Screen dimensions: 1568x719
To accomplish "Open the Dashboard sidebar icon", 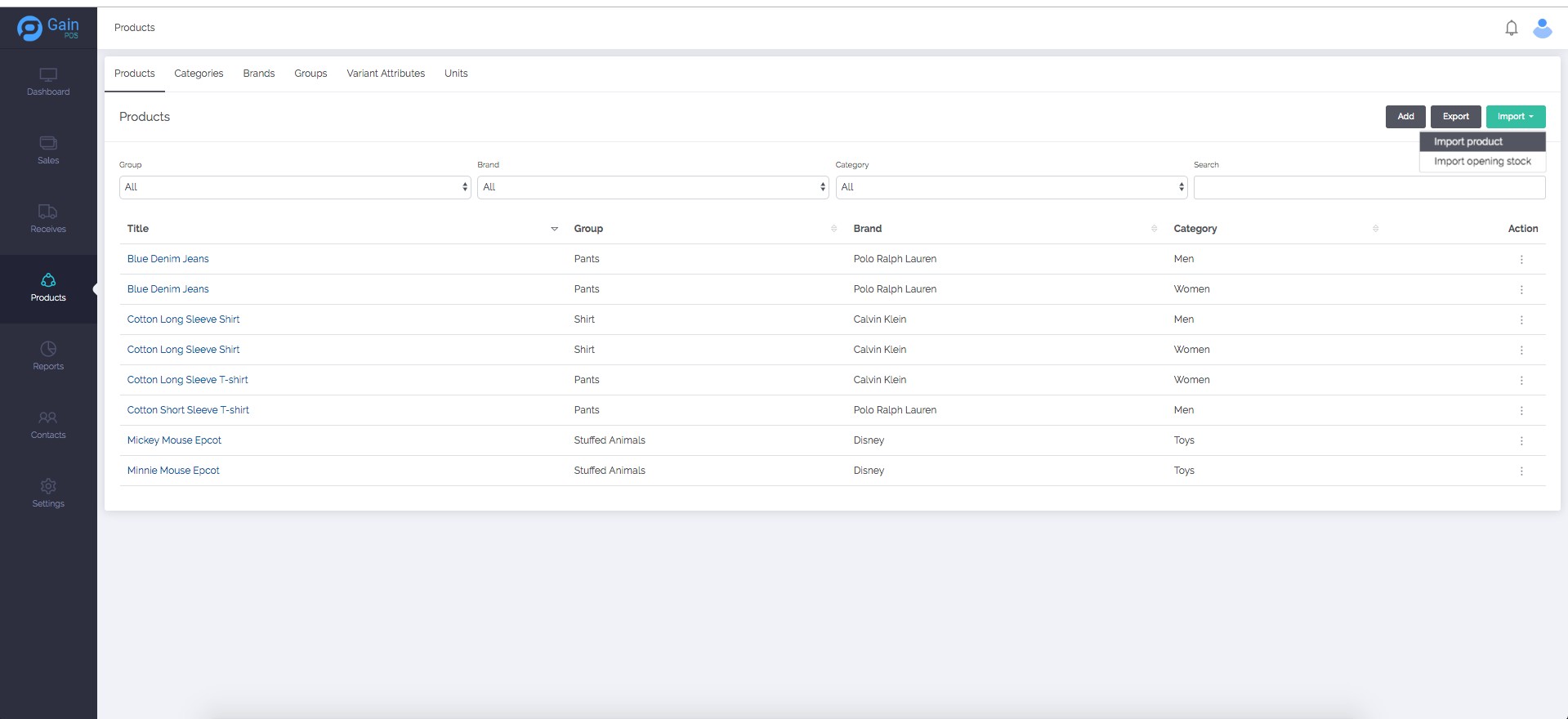I will pos(48,75).
